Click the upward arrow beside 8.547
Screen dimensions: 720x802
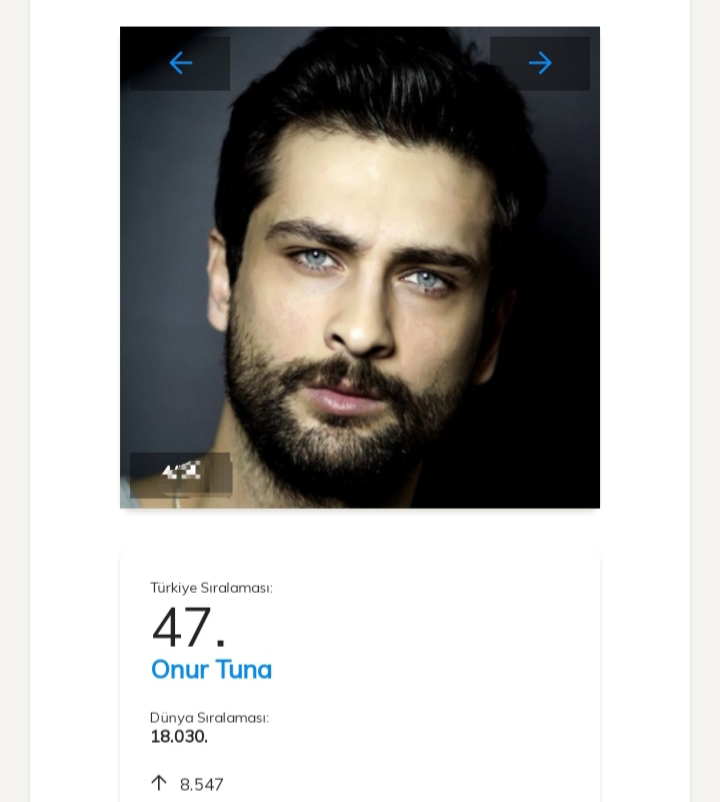(158, 783)
